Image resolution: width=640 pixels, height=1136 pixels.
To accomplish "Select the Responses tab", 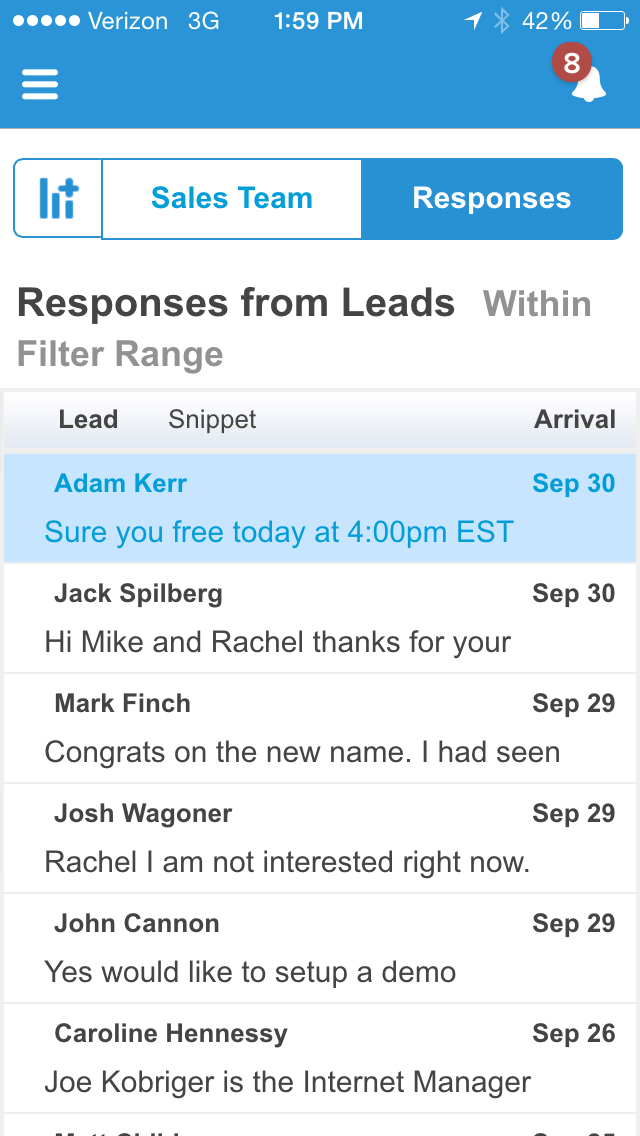I will tap(491, 198).
